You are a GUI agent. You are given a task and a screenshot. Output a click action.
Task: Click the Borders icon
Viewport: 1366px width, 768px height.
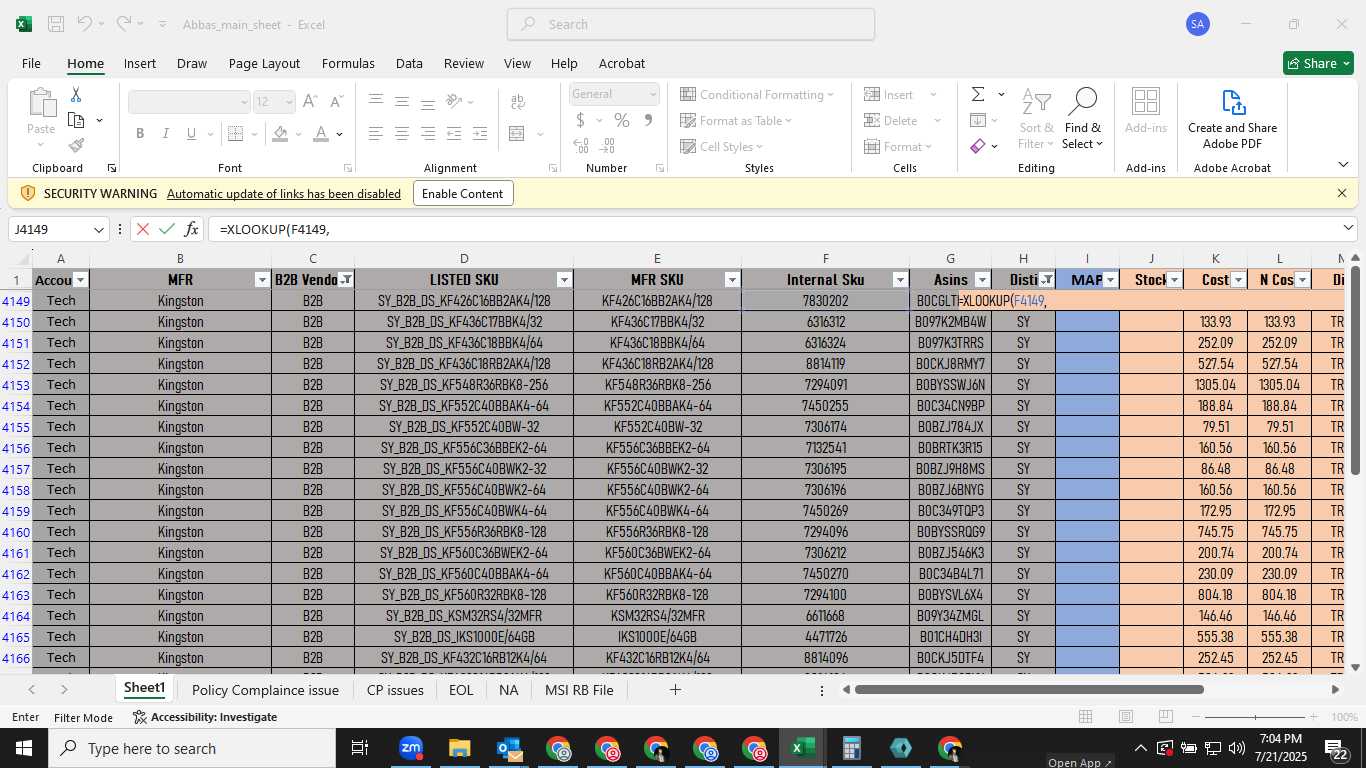pyautogui.click(x=235, y=133)
